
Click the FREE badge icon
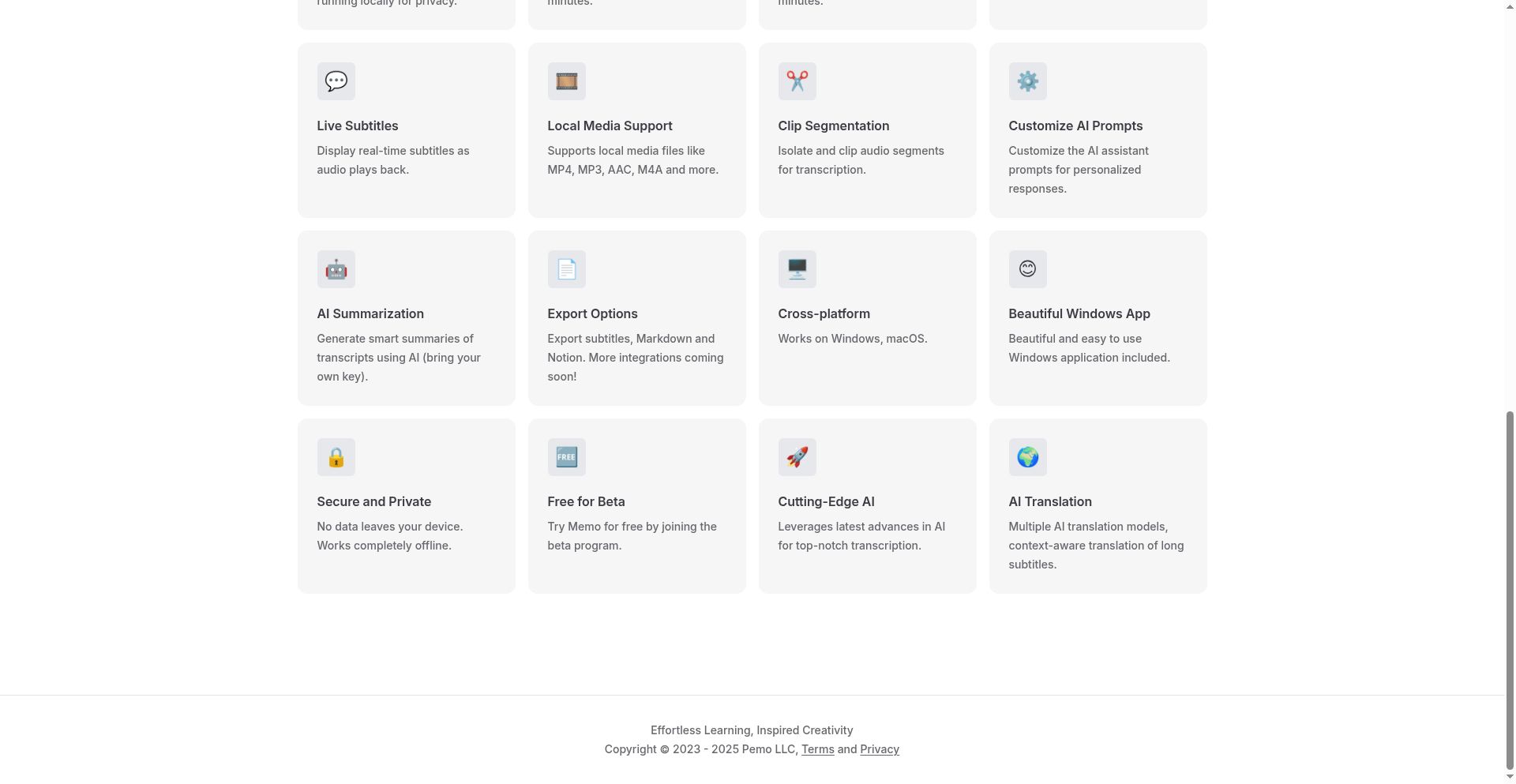coord(566,457)
